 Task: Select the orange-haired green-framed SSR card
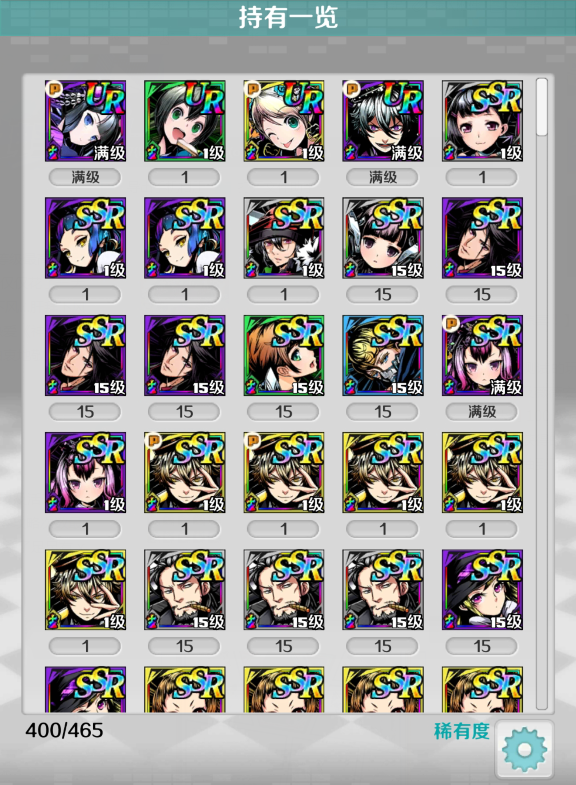[x=284, y=355]
